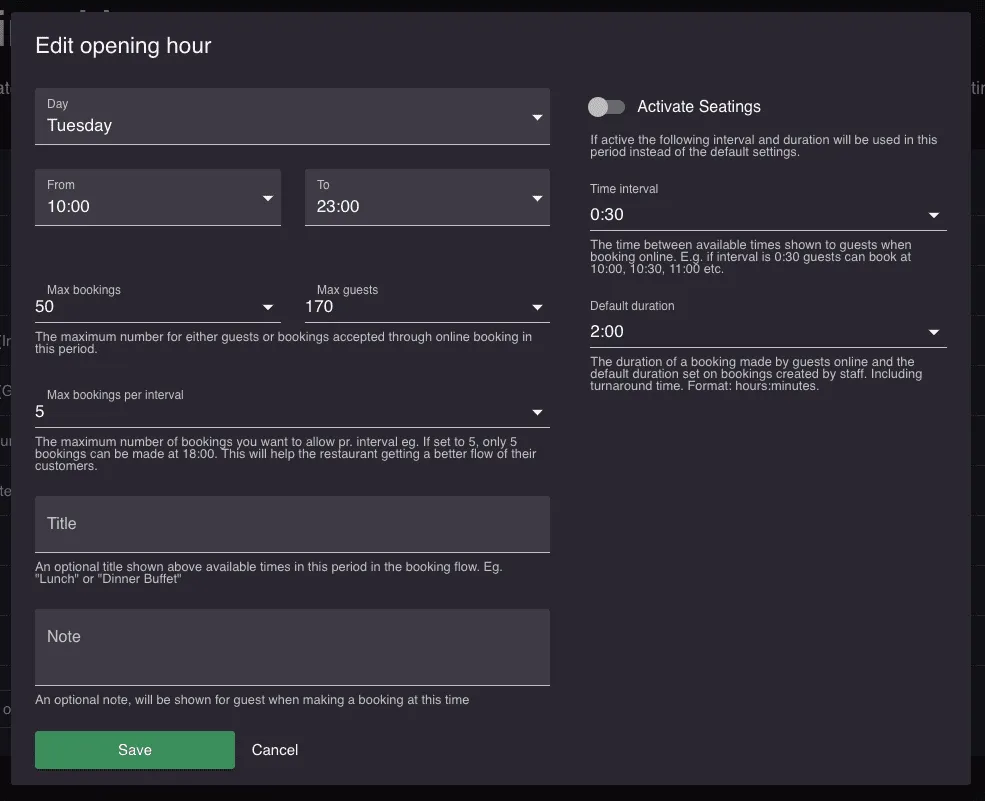Click the helper text mentioning Dinner Buffet
This screenshot has width=985, height=801.
pyautogui.click(x=269, y=572)
